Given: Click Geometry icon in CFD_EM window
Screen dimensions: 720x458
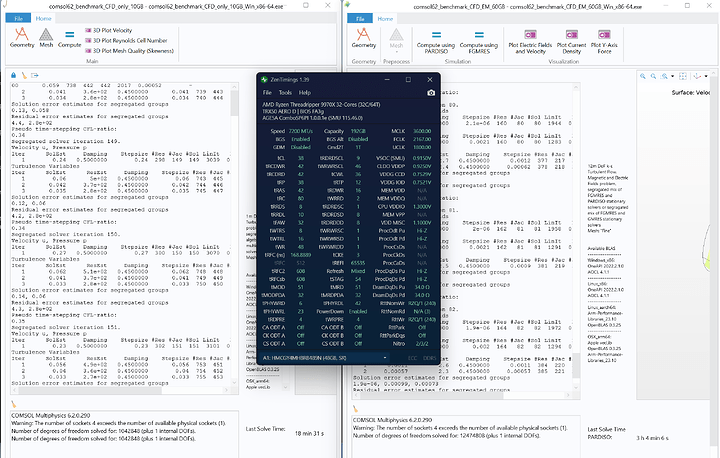Looking at the screenshot, I should click(x=364, y=38).
